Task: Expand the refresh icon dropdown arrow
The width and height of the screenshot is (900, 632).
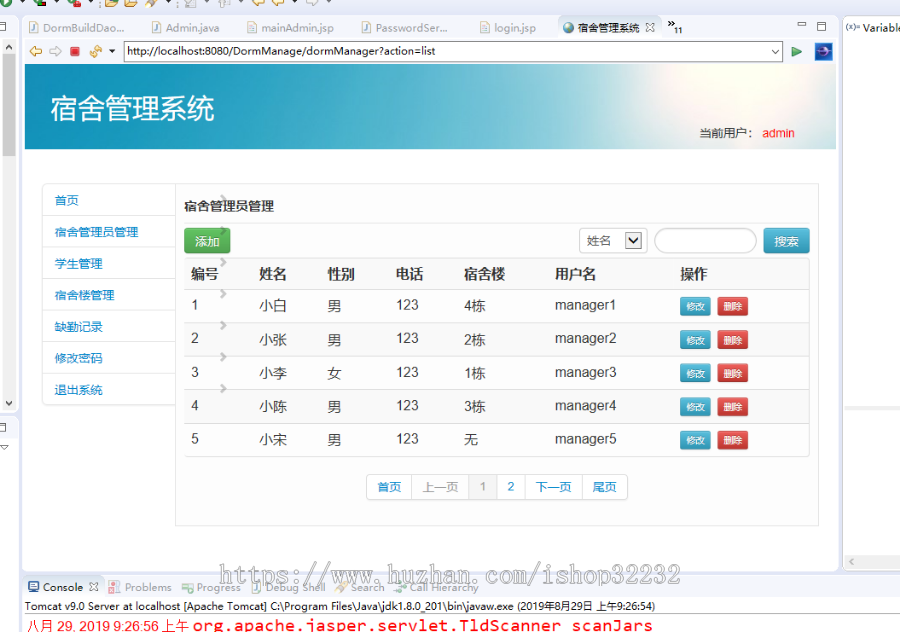Action: click(x=110, y=51)
